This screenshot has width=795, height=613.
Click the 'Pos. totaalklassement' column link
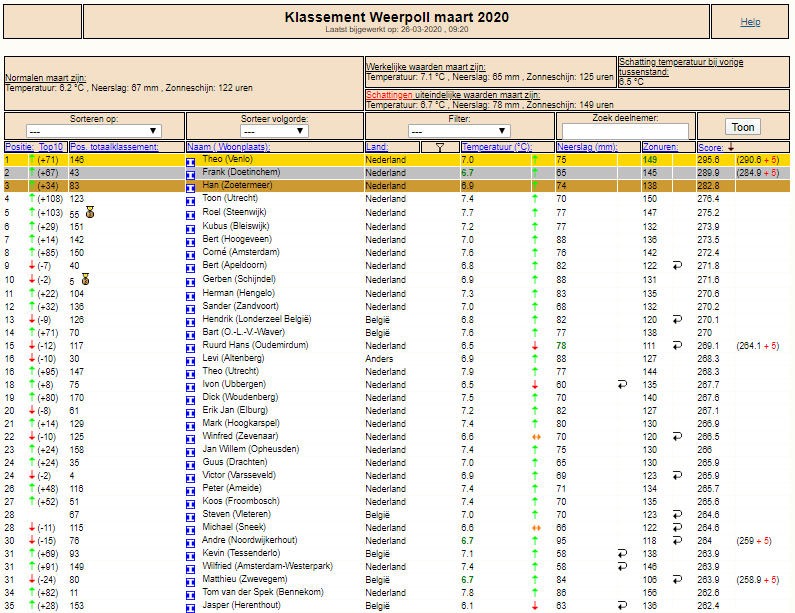click(x=114, y=147)
